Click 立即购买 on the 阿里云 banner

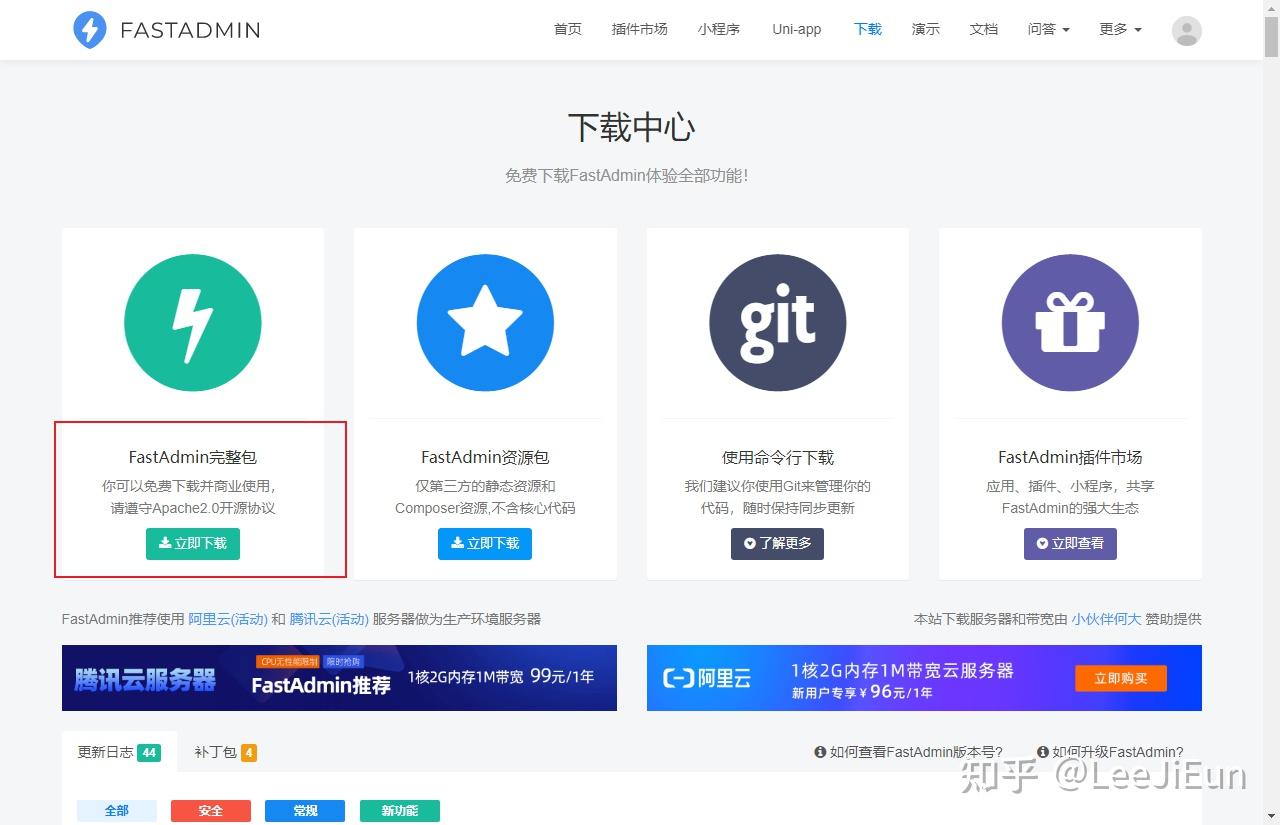[1121, 678]
